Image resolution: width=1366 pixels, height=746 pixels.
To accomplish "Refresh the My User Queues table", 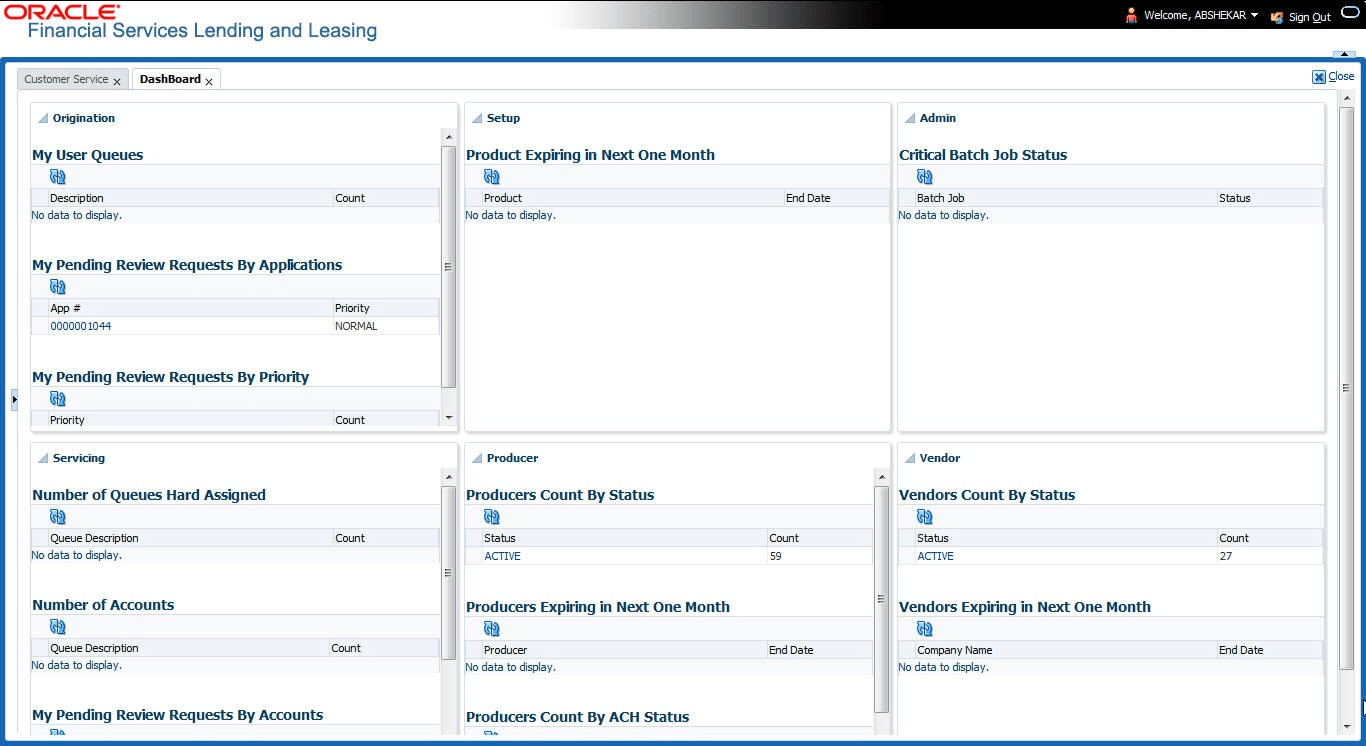I will pyautogui.click(x=58, y=177).
